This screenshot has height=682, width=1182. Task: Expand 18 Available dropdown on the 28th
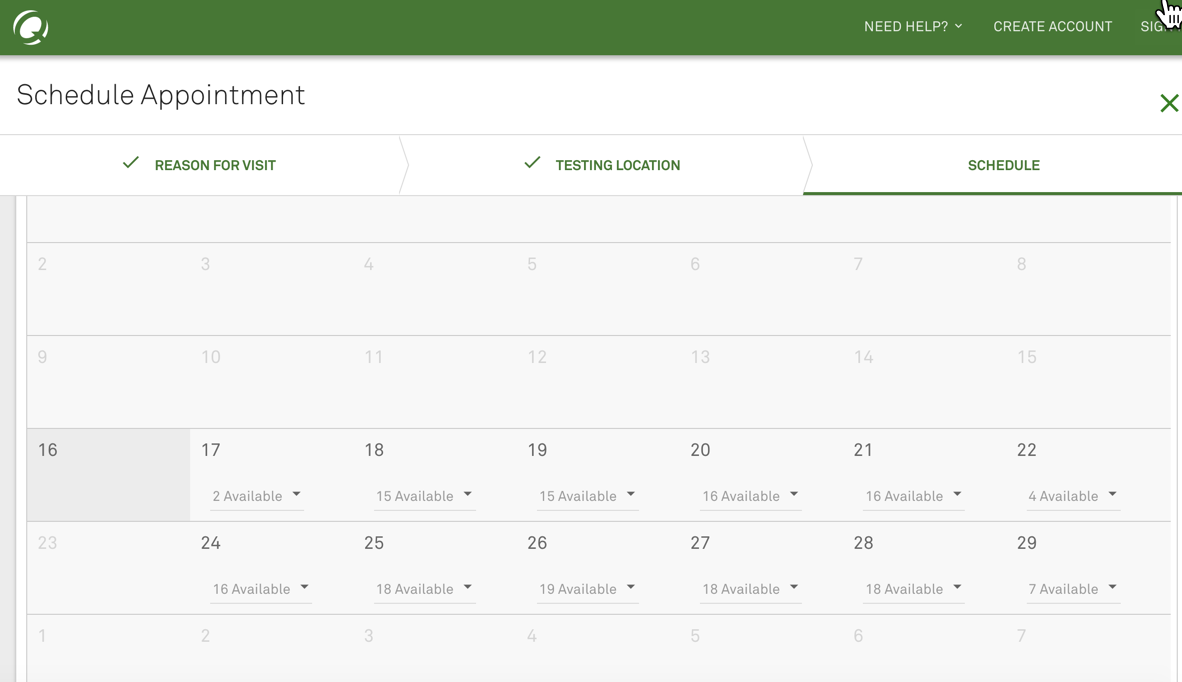point(913,589)
